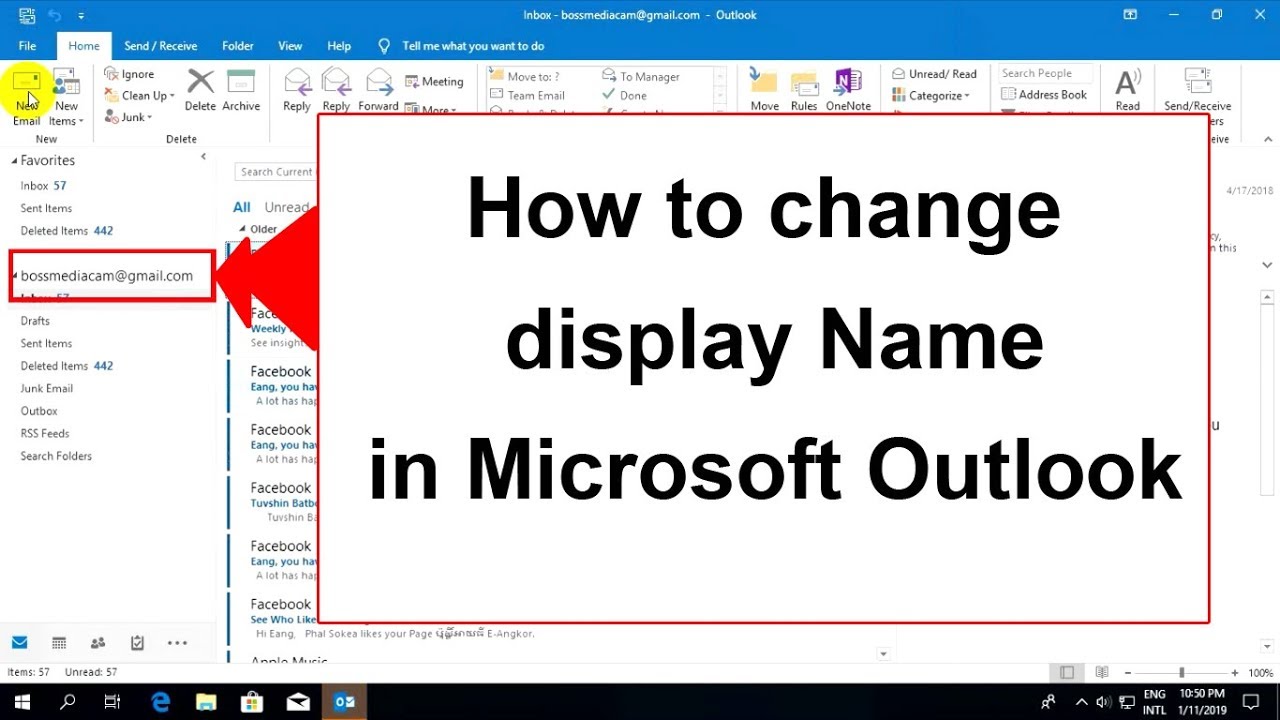The width and height of the screenshot is (1280, 720).
Task: Select the Home ribbon tab
Action: 84,46
